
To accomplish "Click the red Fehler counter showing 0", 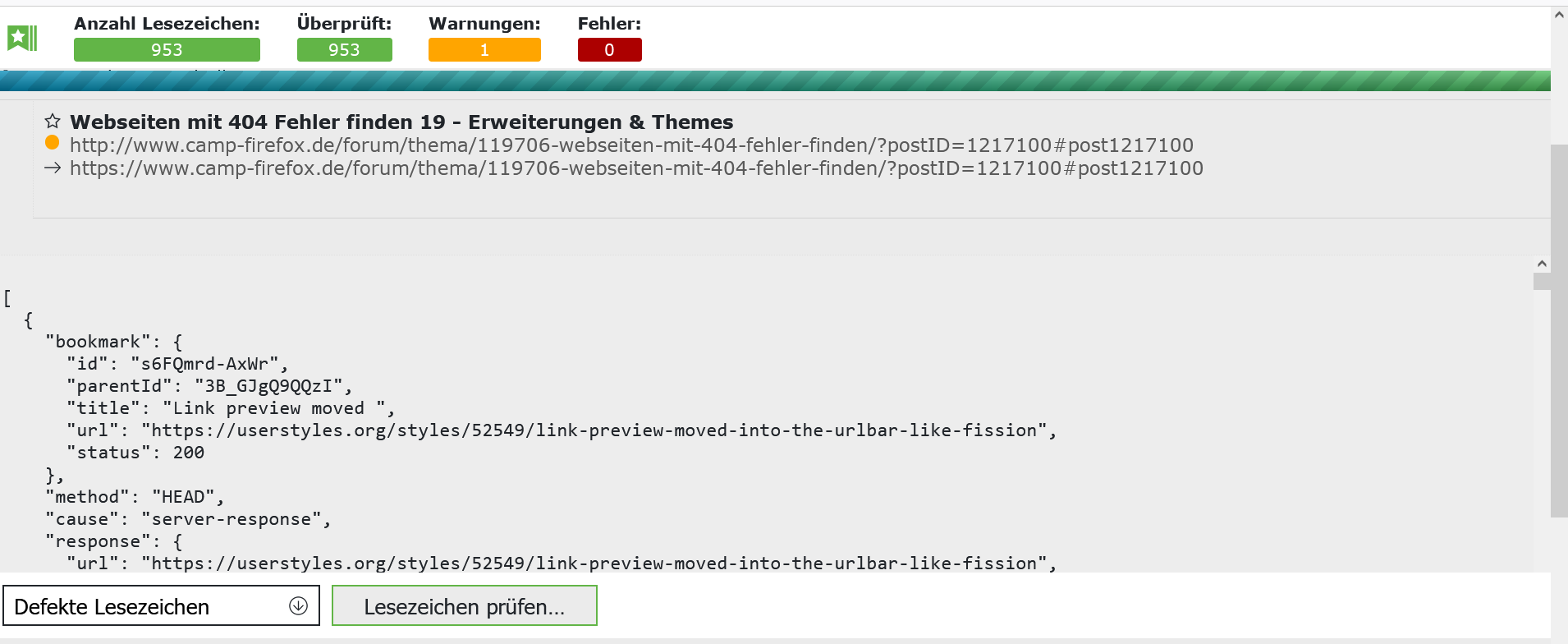I will pyautogui.click(x=609, y=50).
